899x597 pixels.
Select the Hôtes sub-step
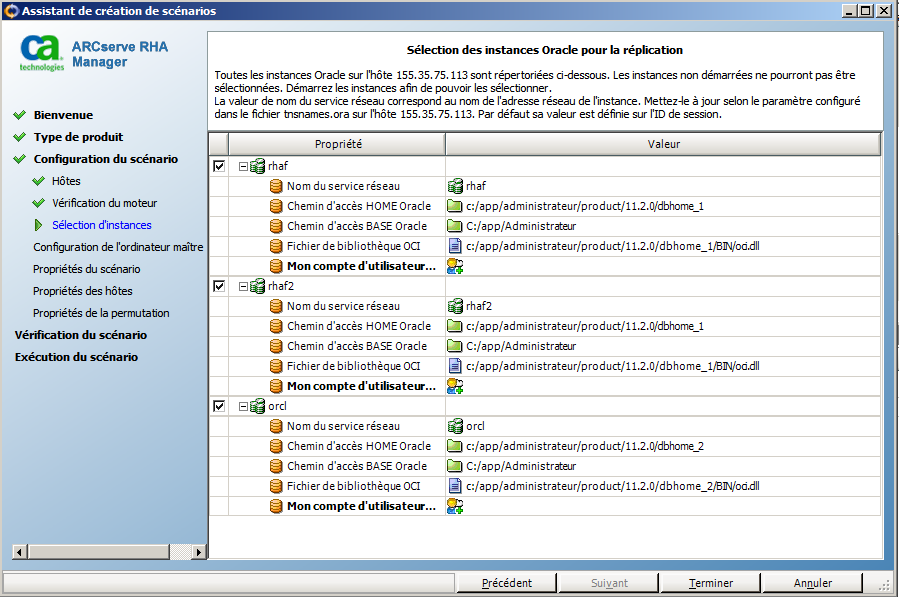point(66,181)
